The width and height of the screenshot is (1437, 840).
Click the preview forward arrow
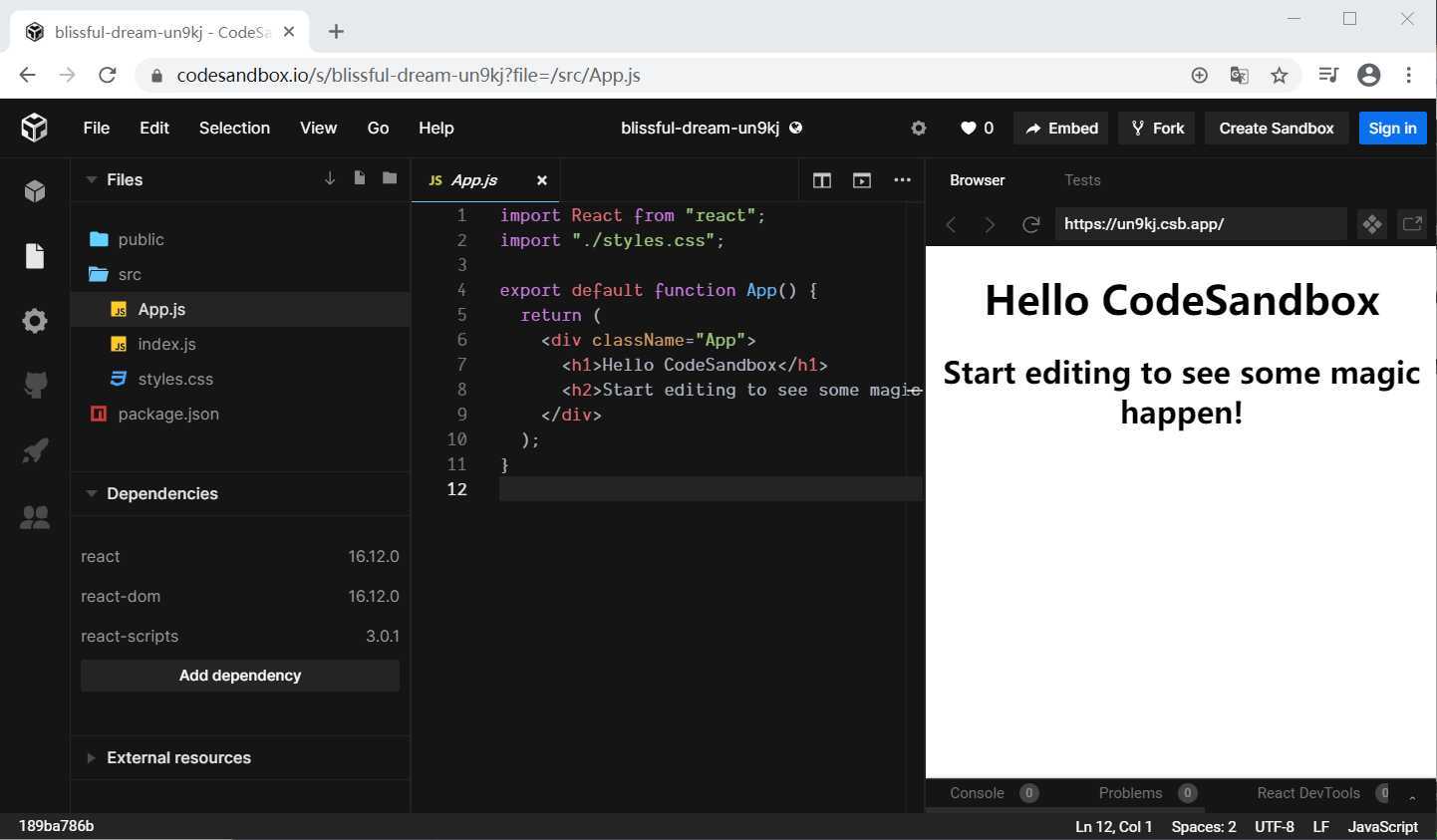[990, 224]
